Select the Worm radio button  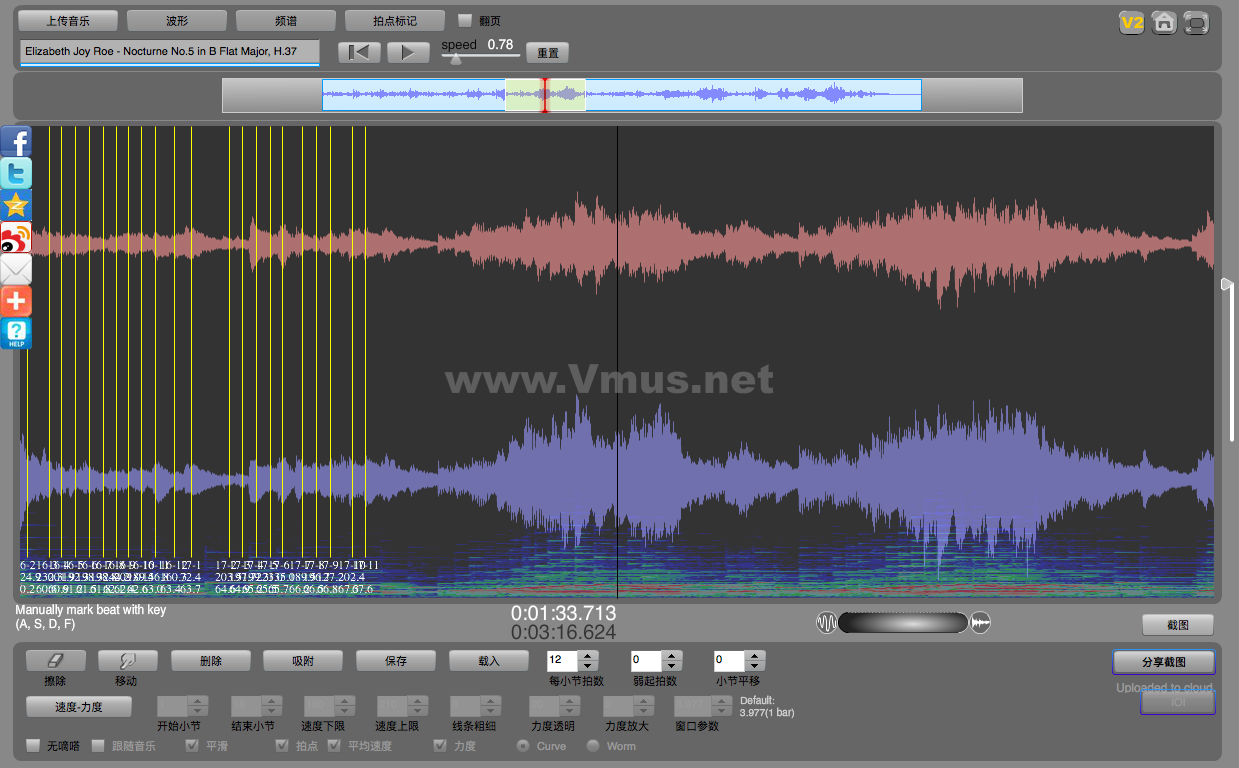(x=593, y=746)
